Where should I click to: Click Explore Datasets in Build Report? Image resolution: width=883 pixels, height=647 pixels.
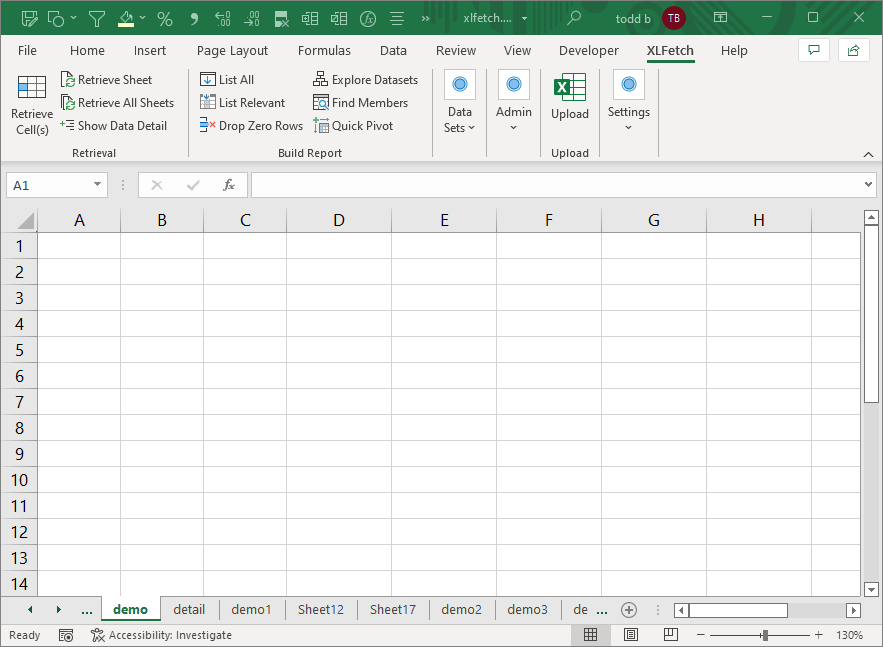[365, 80]
